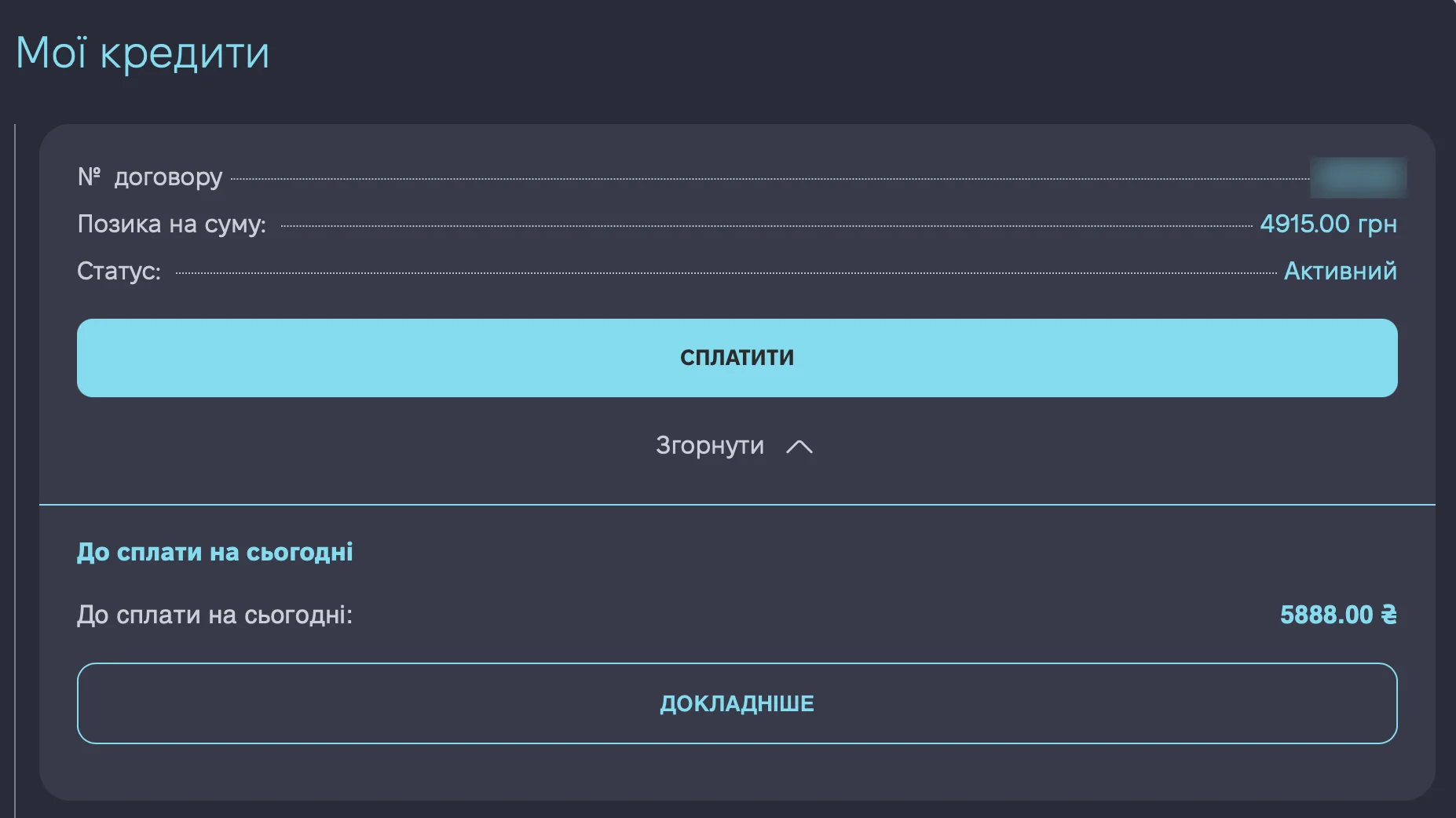Select the blurred contract number value
1456x818 pixels.
pyautogui.click(x=1358, y=177)
